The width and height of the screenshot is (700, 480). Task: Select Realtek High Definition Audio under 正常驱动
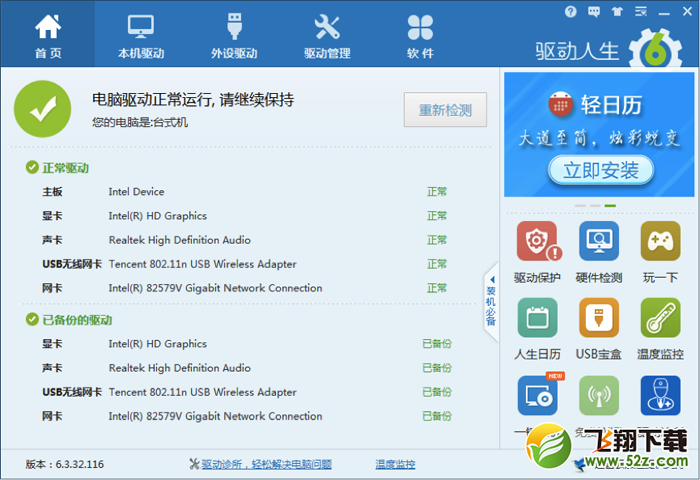click(x=245, y=240)
